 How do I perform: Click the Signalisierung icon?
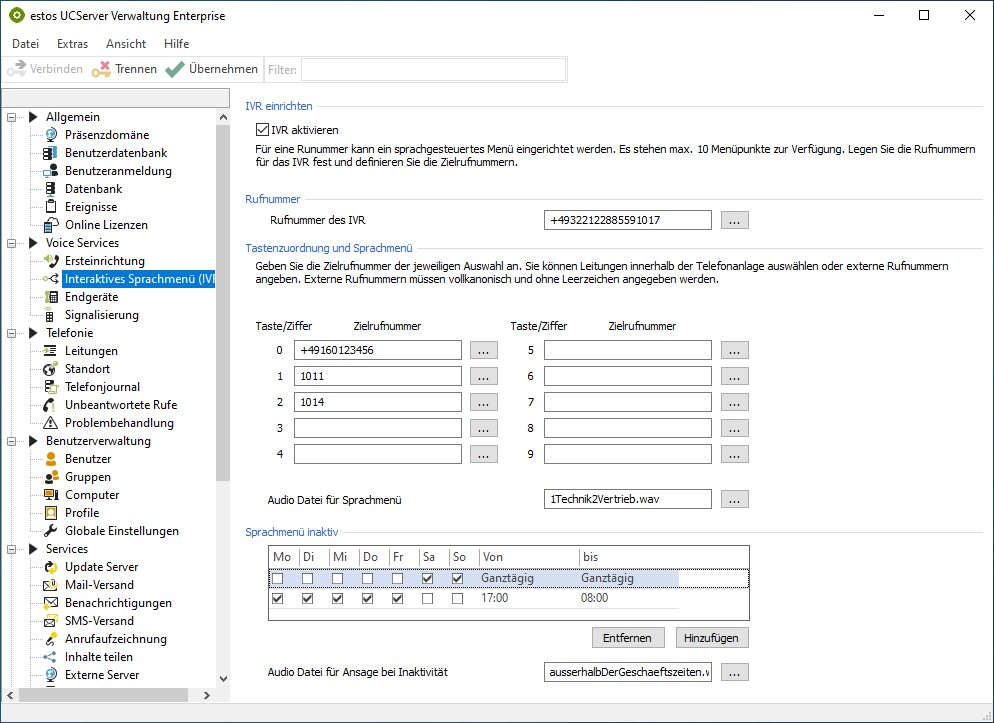click(51, 315)
